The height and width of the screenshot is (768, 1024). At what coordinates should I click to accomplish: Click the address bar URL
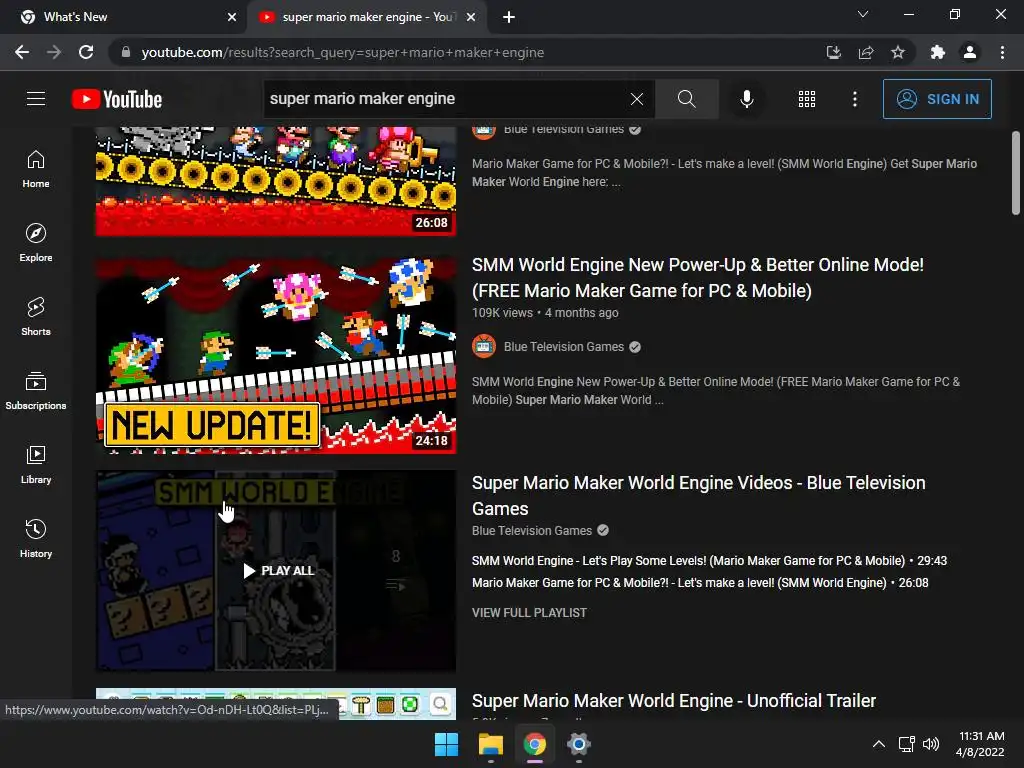343,52
